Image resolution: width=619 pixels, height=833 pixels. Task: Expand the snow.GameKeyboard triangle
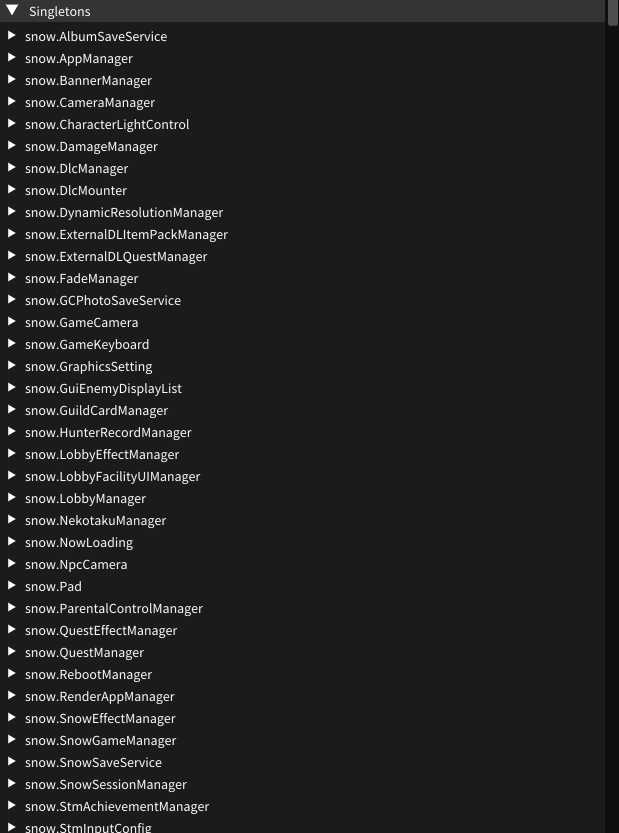pyautogui.click(x=11, y=344)
